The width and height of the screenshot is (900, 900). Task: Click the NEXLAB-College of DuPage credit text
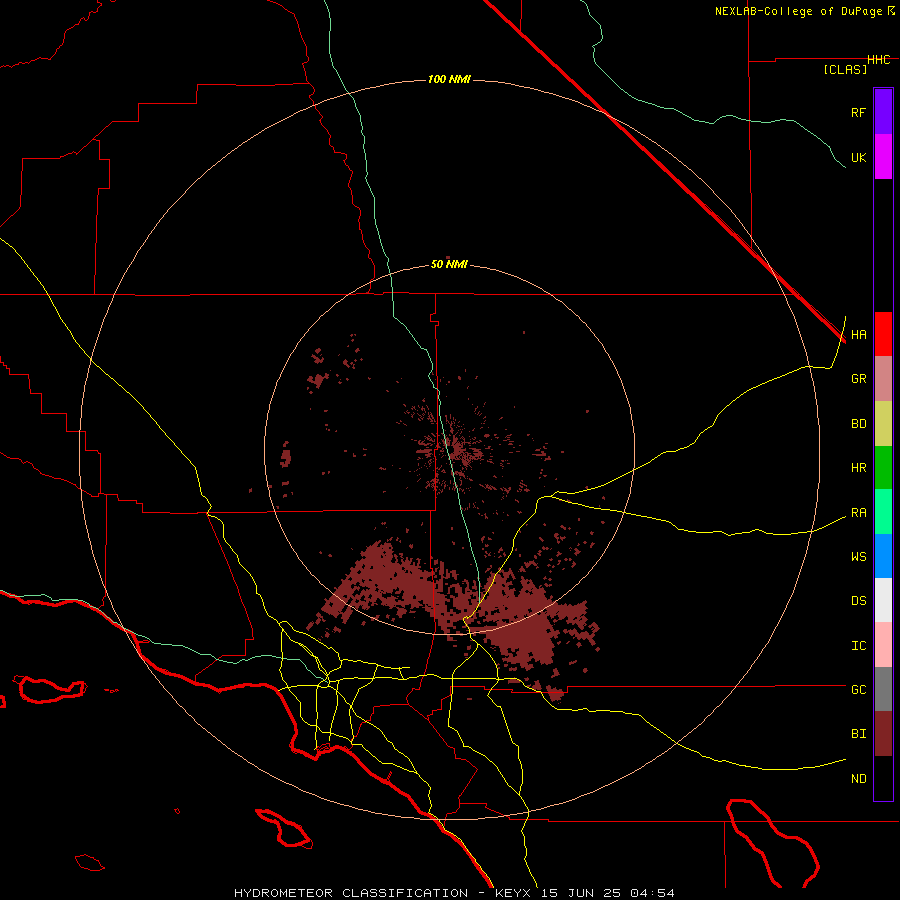tap(798, 11)
